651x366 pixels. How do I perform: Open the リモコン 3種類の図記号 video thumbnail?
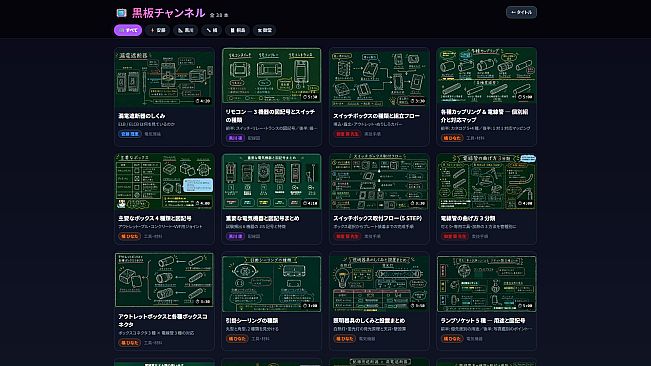[272, 76]
